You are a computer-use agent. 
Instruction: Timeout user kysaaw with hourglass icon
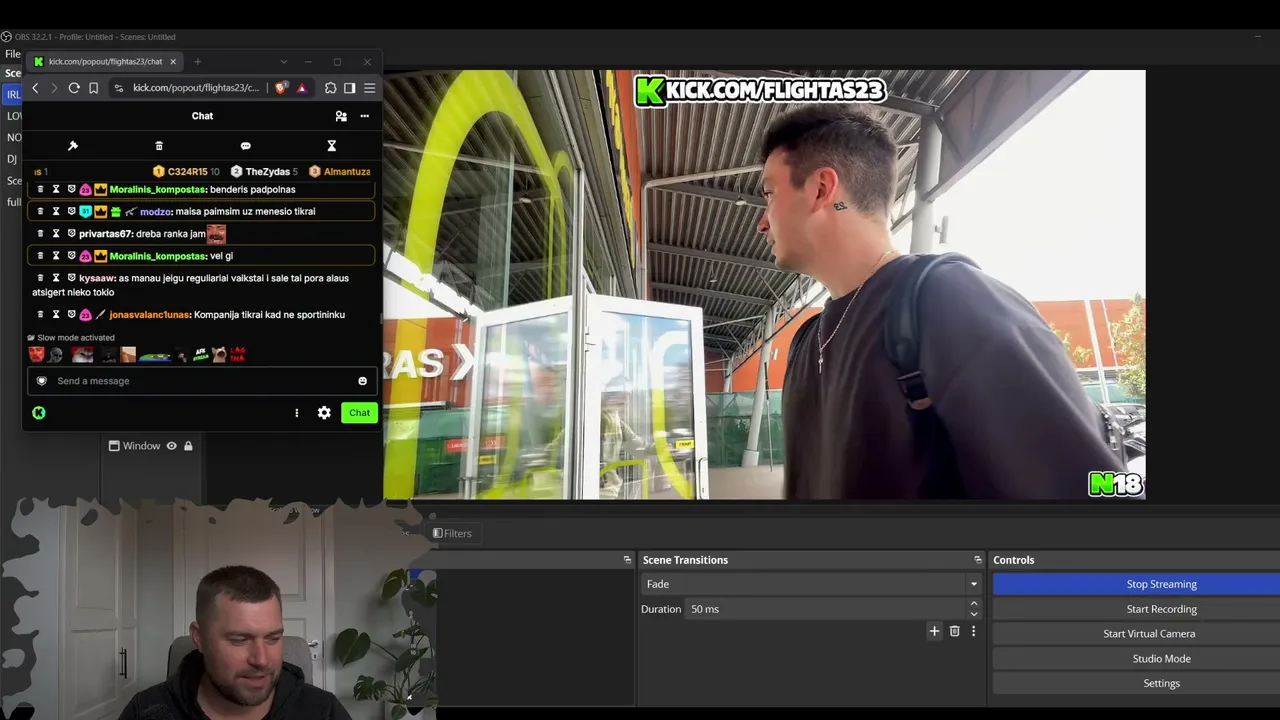pyautogui.click(x=56, y=278)
